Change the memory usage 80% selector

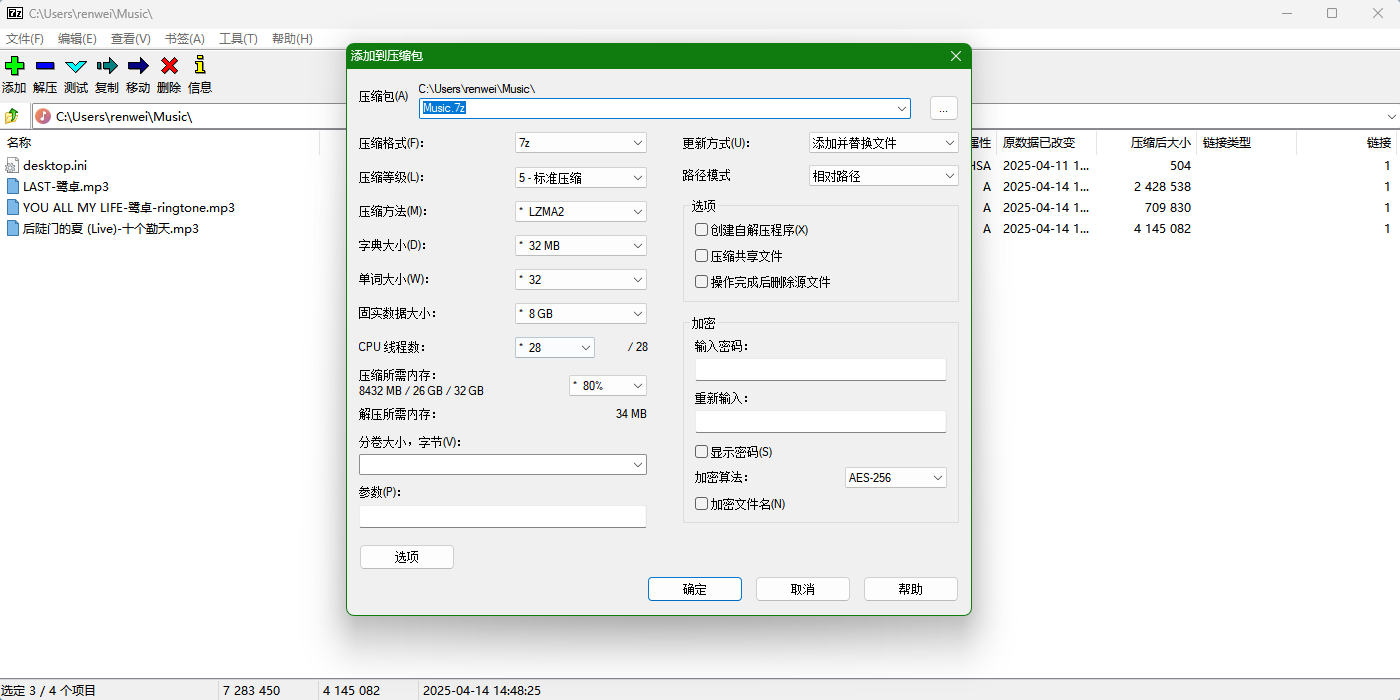[607, 385]
